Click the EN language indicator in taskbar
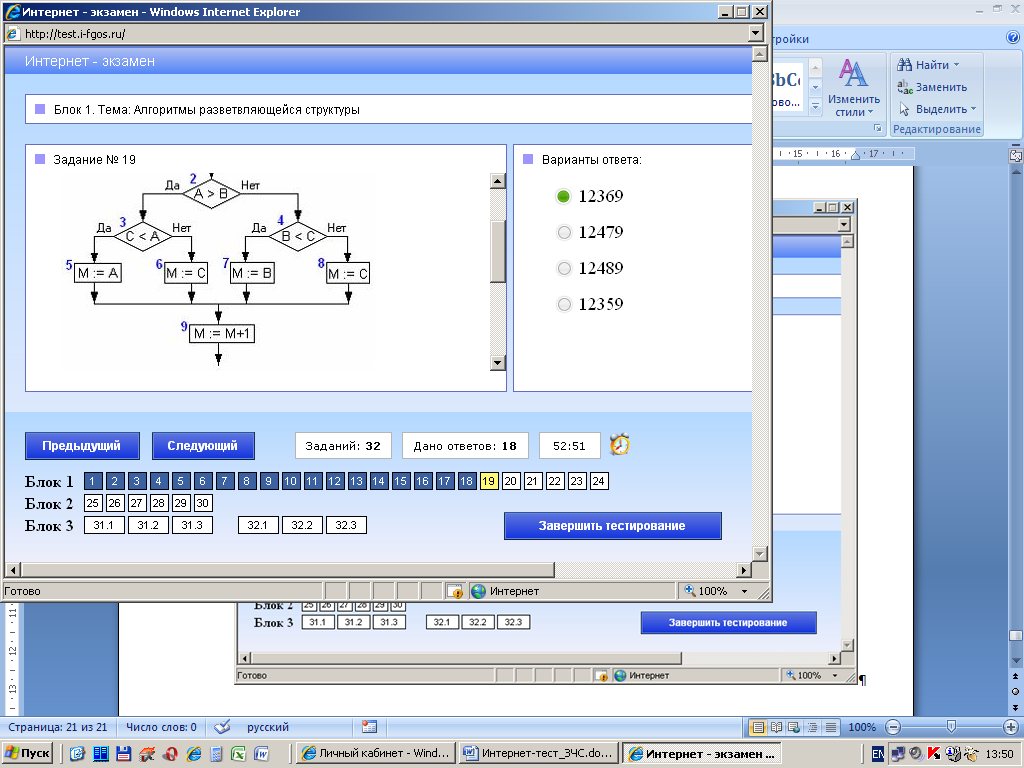Screen dimensions: 1024x768 (878, 754)
